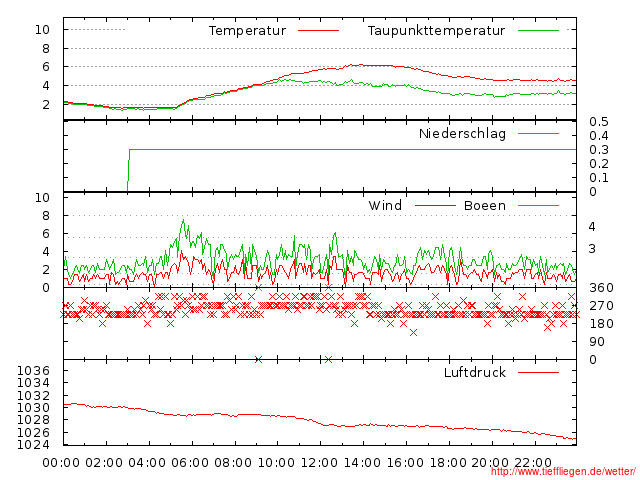Click the 22:00 time axis label
Viewport: 640px width, 480px height.
pos(533,463)
